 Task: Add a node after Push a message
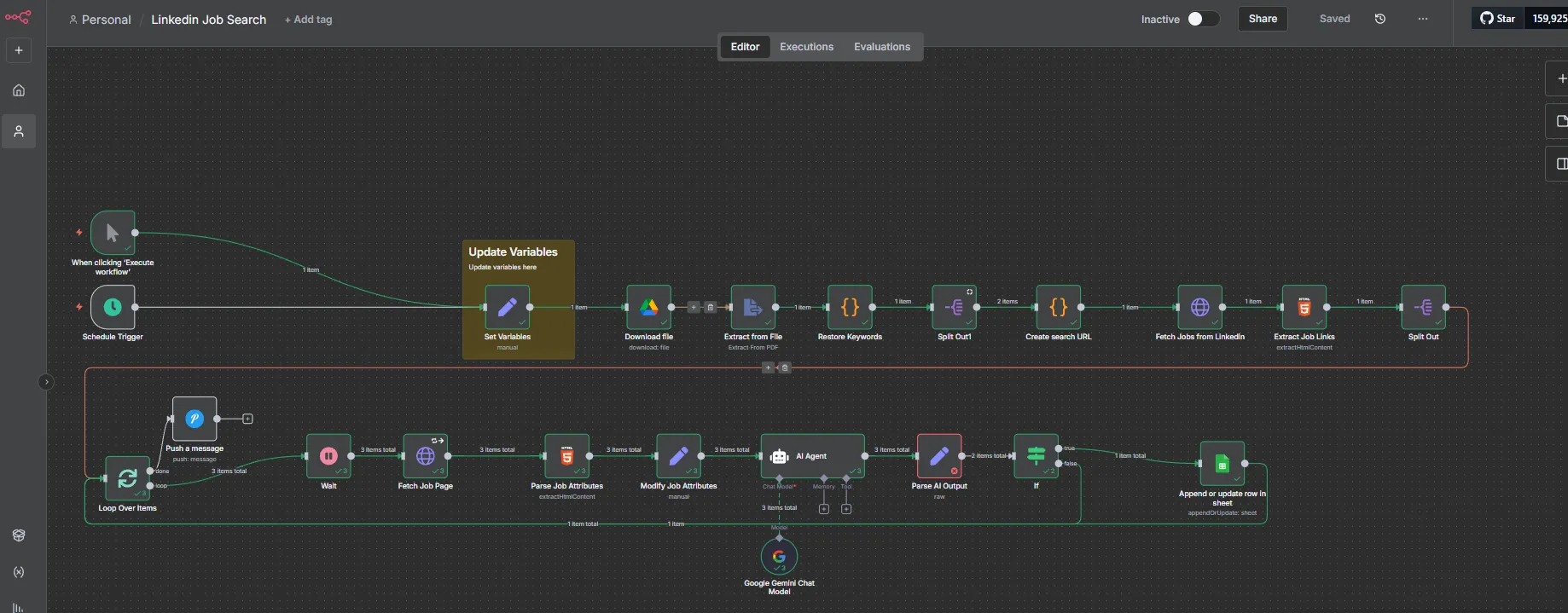point(247,419)
